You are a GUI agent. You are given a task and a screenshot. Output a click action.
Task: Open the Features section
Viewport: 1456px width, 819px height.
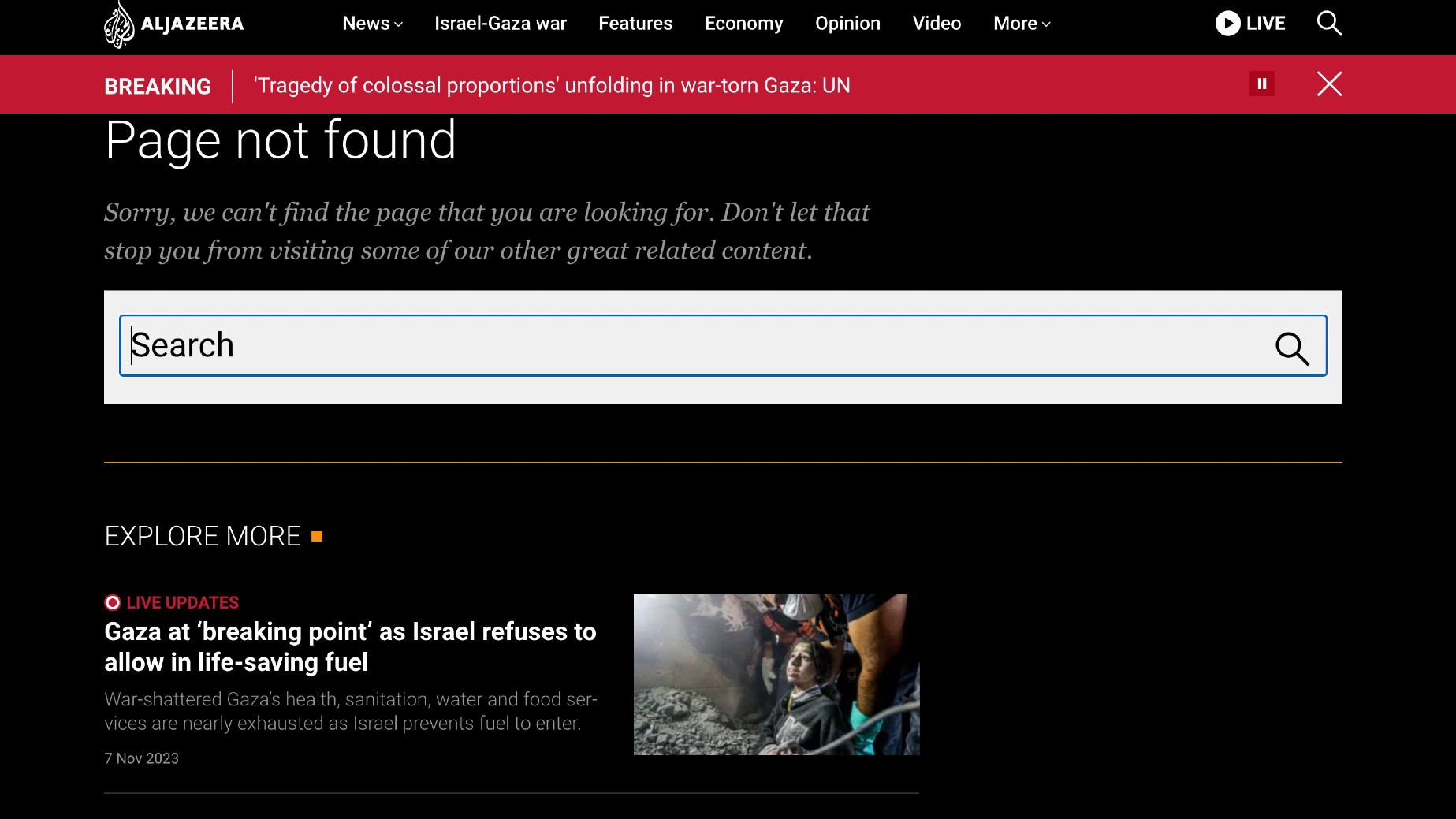pyautogui.click(x=635, y=23)
